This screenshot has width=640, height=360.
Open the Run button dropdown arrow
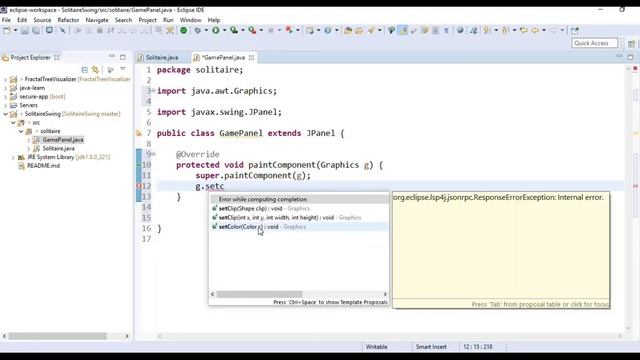(x=224, y=30)
